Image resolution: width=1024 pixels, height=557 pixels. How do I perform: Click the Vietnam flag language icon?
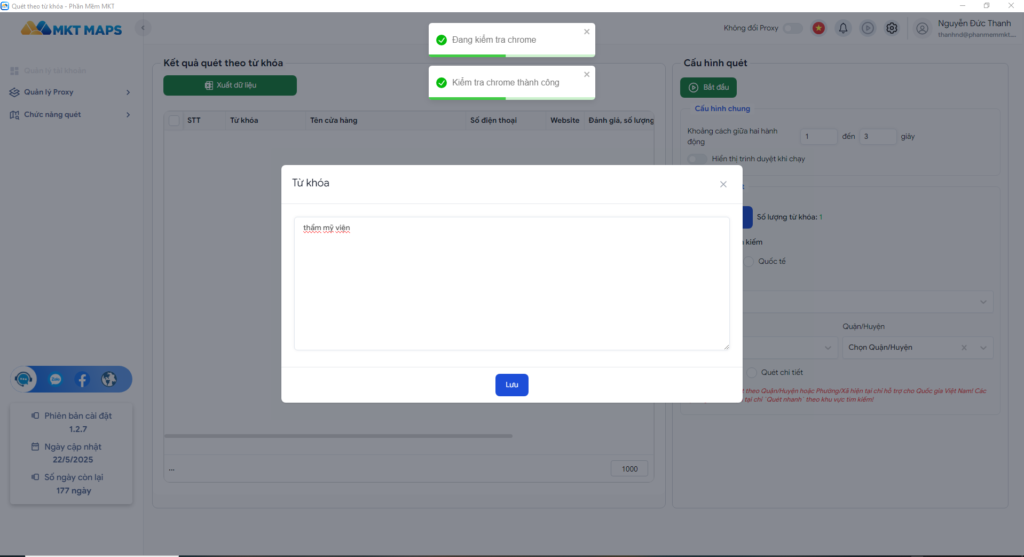[x=819, y=28]
